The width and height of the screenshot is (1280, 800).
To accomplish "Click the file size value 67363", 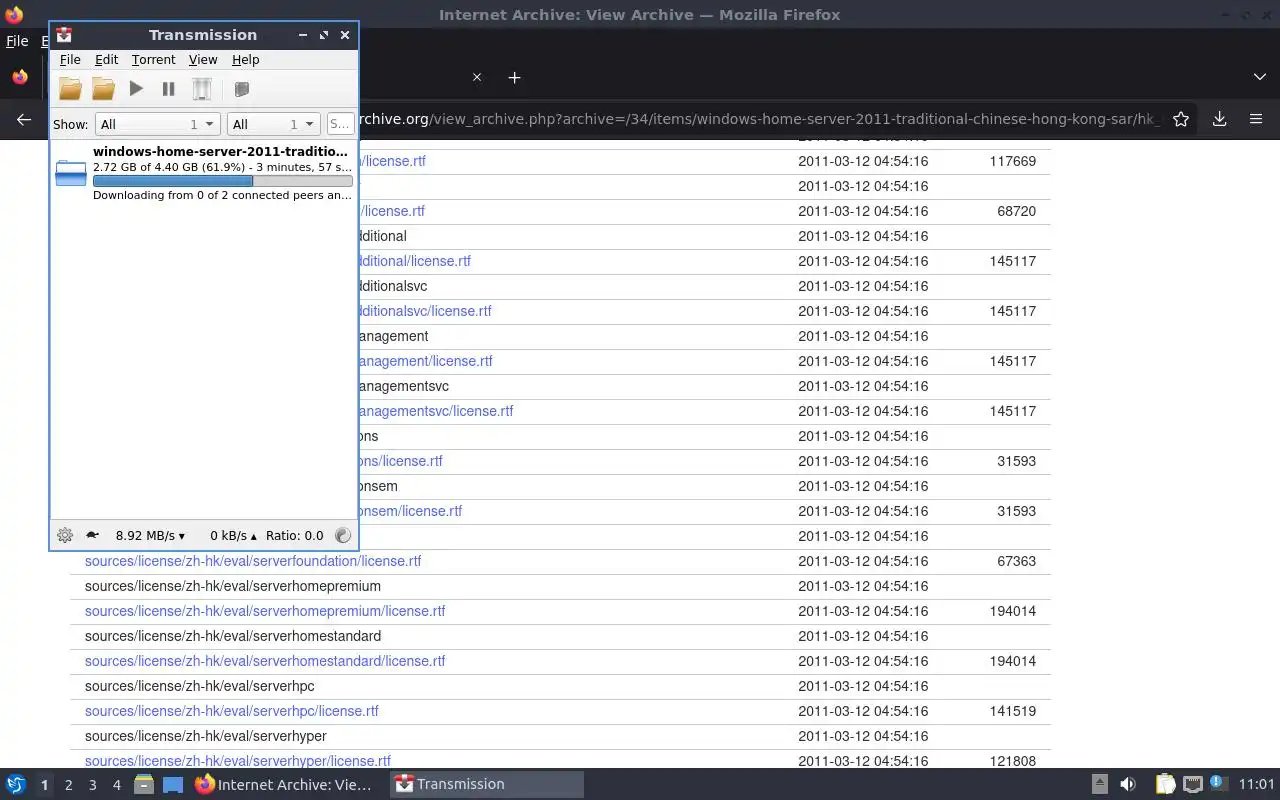I will coord(1016,561).
